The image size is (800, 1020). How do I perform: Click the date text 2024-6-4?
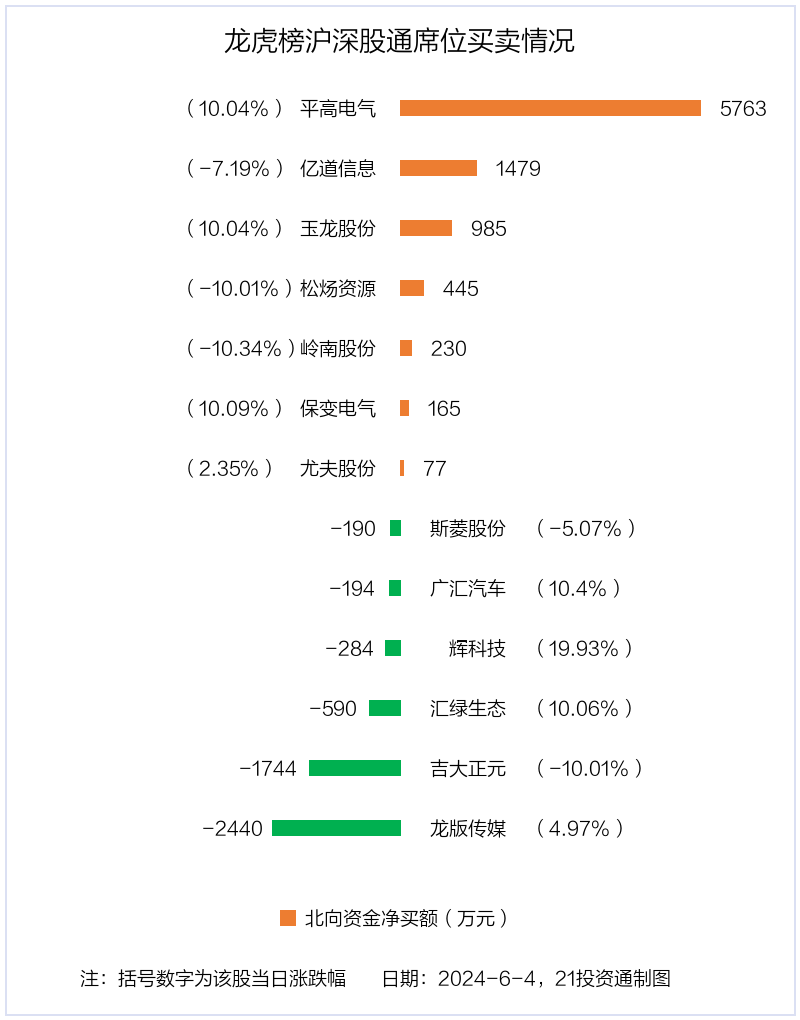[489, 978]
